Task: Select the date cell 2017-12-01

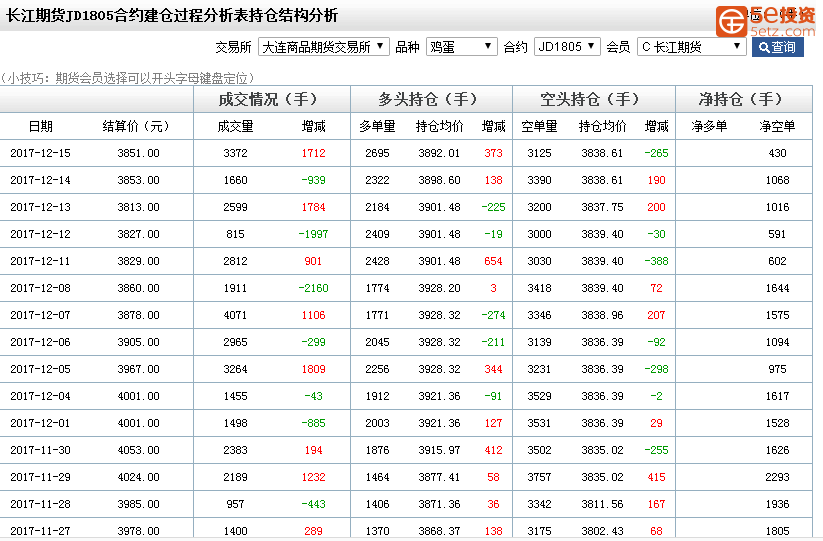Action: tap(40, 423)
